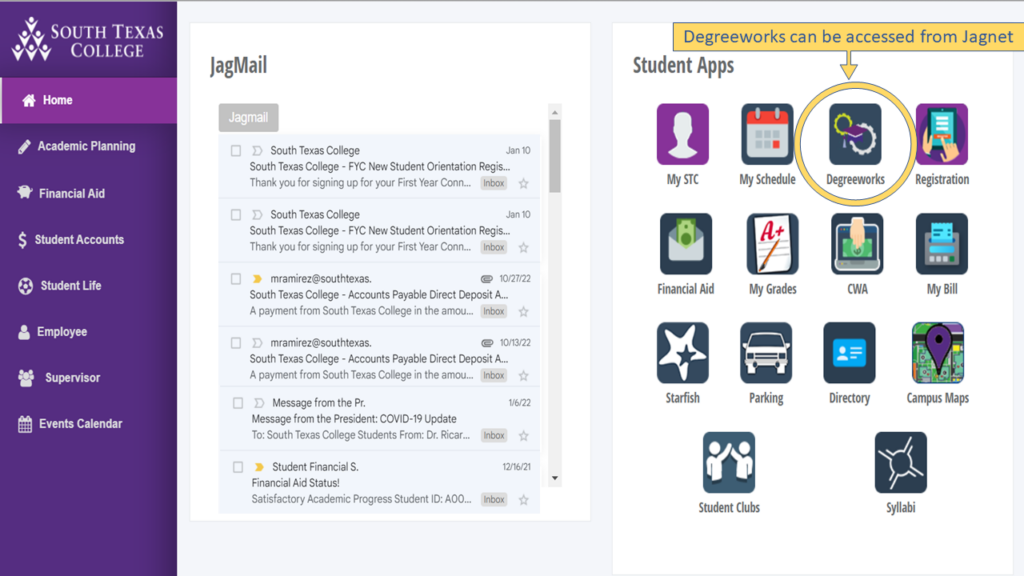Open the Registration app icon
This screenshot has height=576, width=1024.
(942, 135)
